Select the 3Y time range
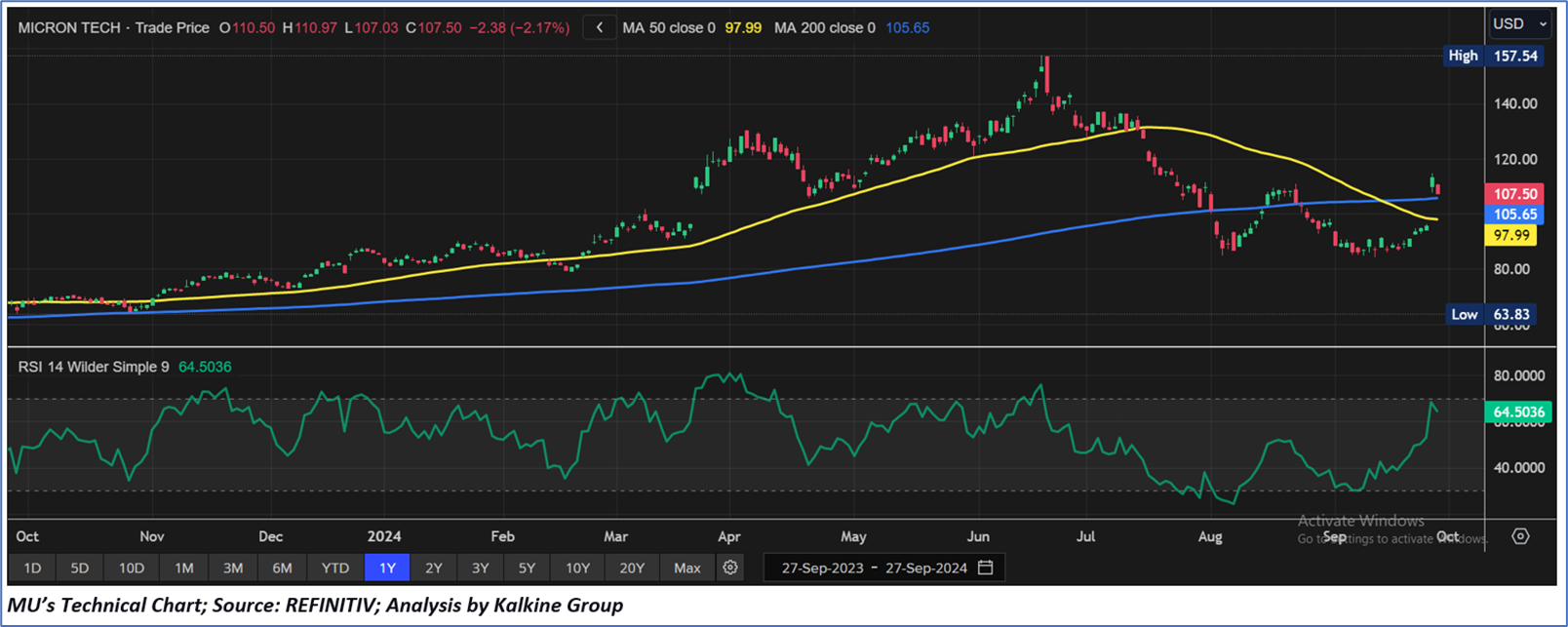Image resolution: width=1568 pixels, height=627 pixels. (481, 568)
